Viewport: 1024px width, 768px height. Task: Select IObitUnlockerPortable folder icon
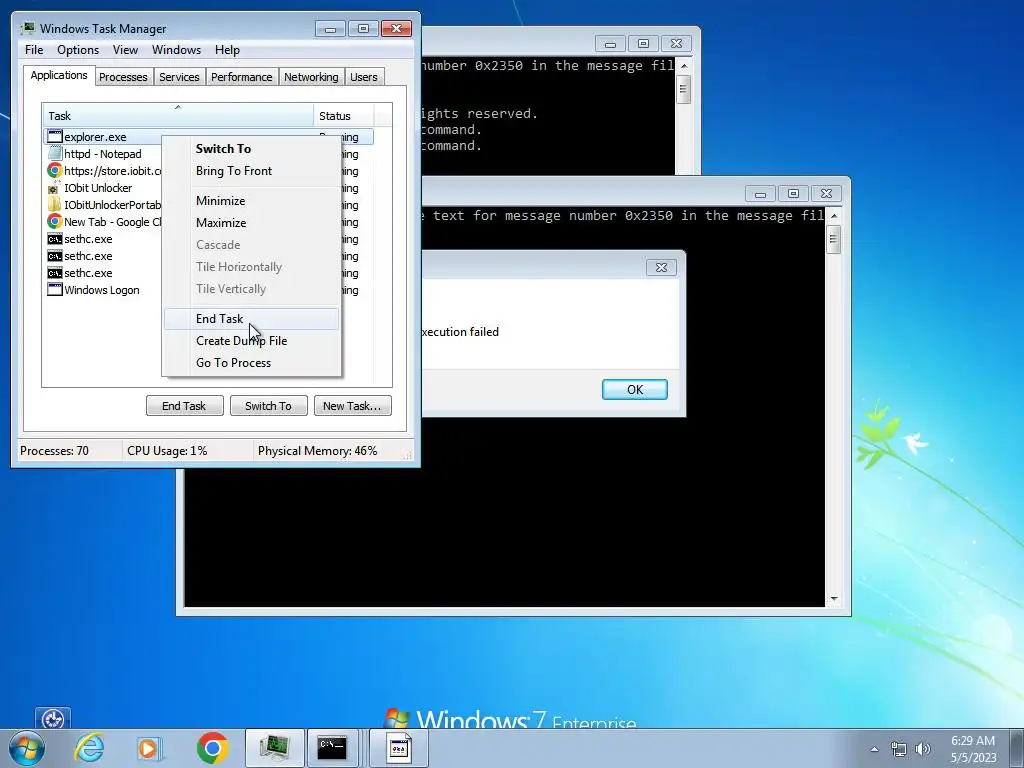click(x=55, y=204)
